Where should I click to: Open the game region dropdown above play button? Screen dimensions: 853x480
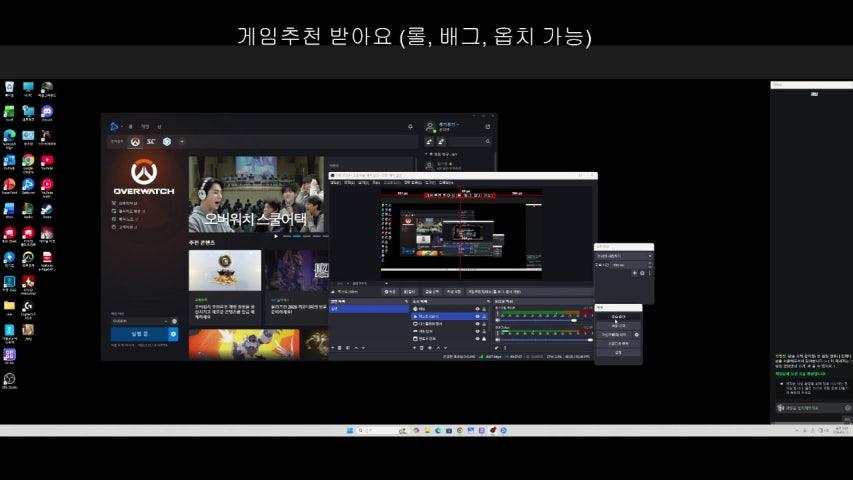tap(140, 321)
